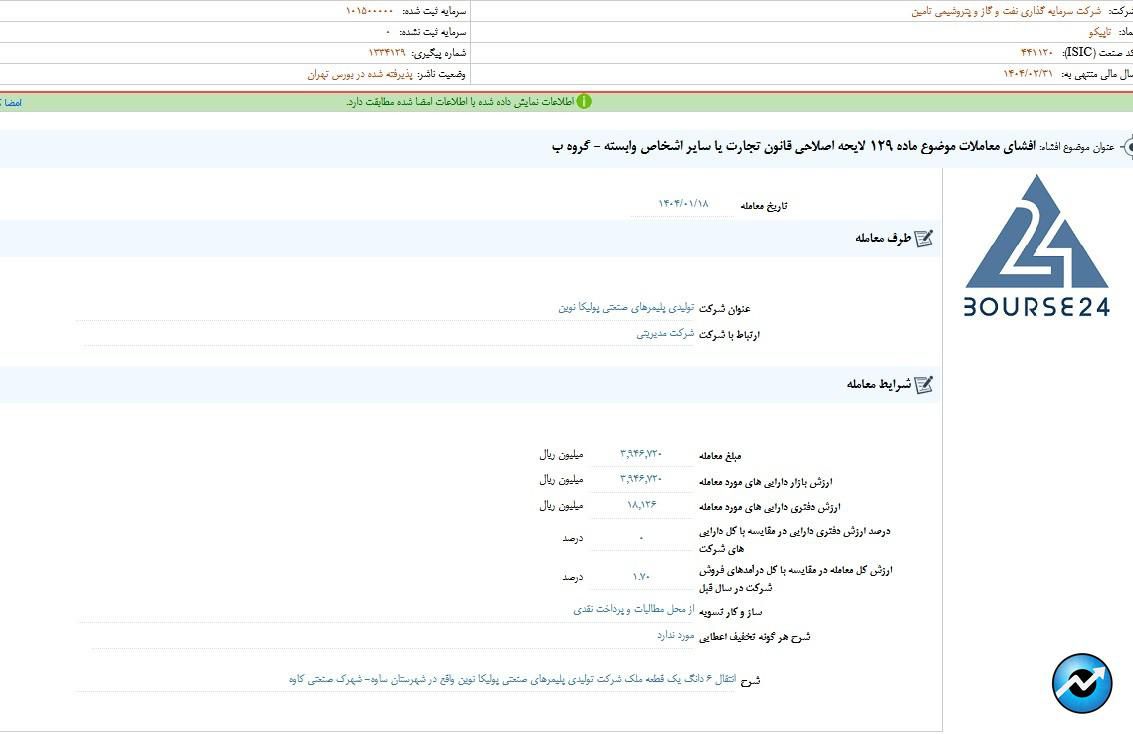This screenshot has width=1133, height=734.
Task: Click fiscal year end date ۱۴۰۴/۰۲/۳۱
Action: (x=1028, y=74)
